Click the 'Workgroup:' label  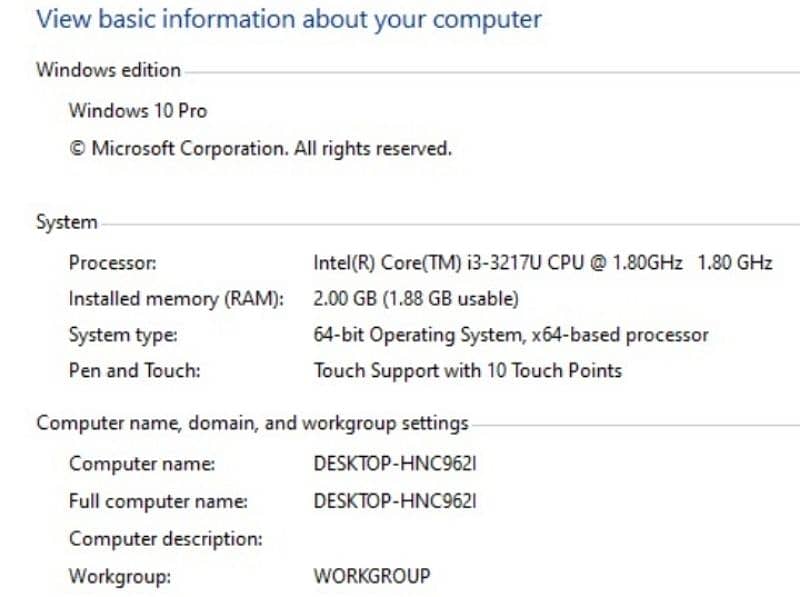point(120,577)
